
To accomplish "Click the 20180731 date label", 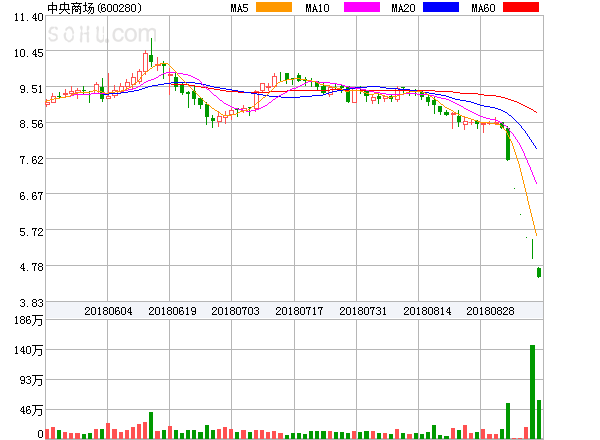I will [363, 311].
